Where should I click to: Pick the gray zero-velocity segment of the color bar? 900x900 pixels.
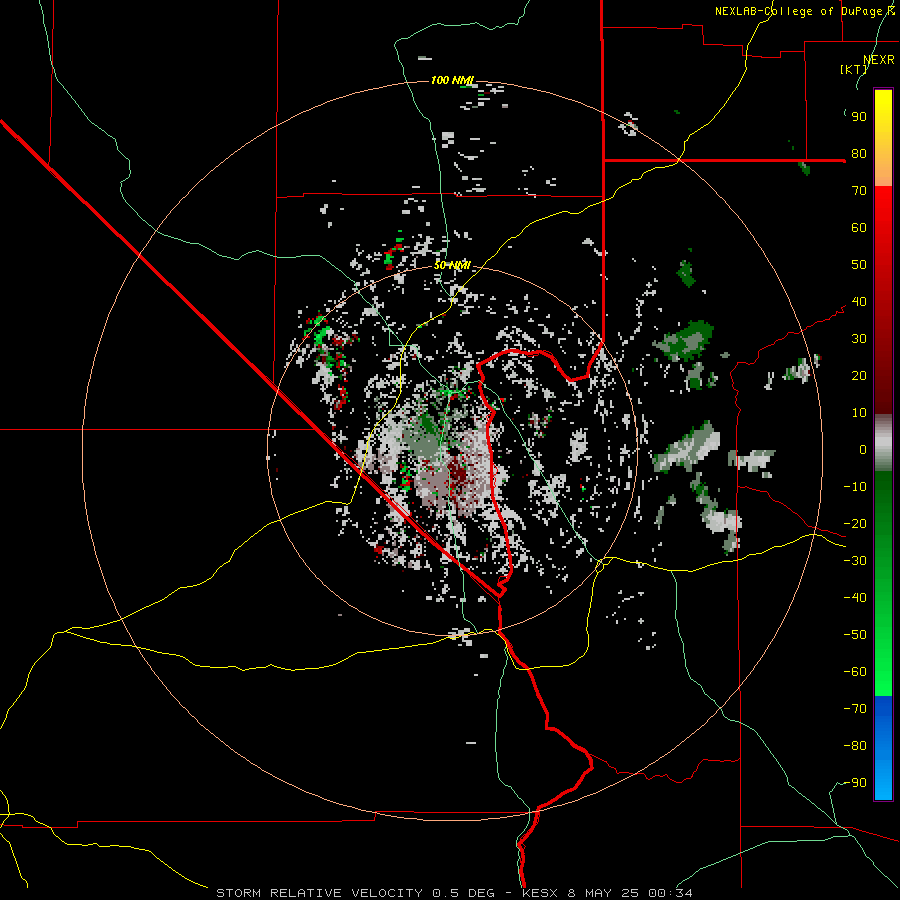click(x=883, y=443)
